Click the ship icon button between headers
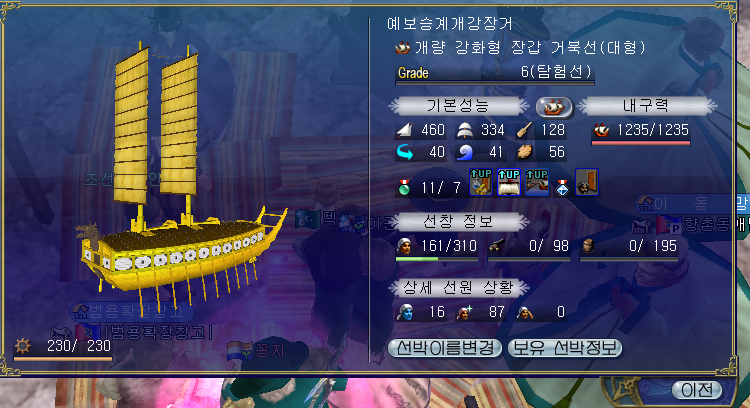Screen dimensions: 750x408 [554, 107]
